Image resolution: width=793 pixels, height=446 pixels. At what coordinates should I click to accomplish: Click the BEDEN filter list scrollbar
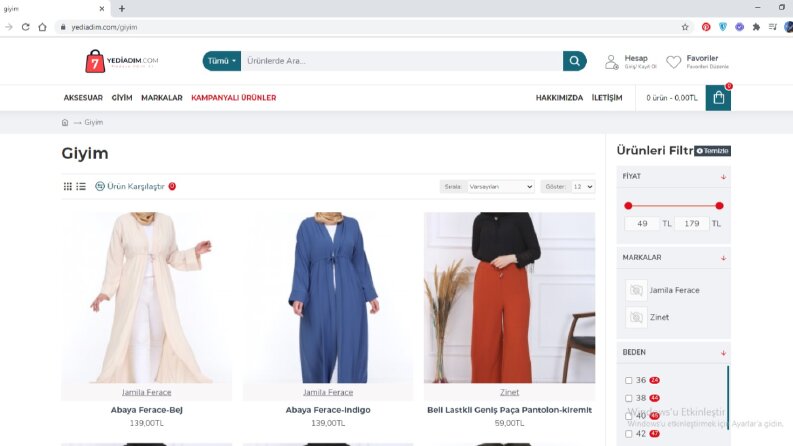[x=728, y=398]
